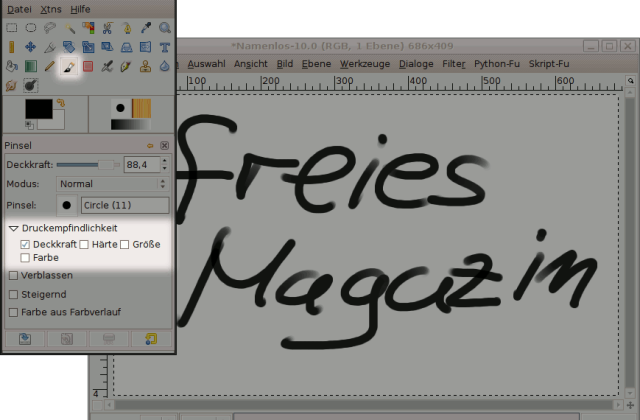
Task: Select the Shear tool
Action: pyautogui.click(x=107, y=47)
